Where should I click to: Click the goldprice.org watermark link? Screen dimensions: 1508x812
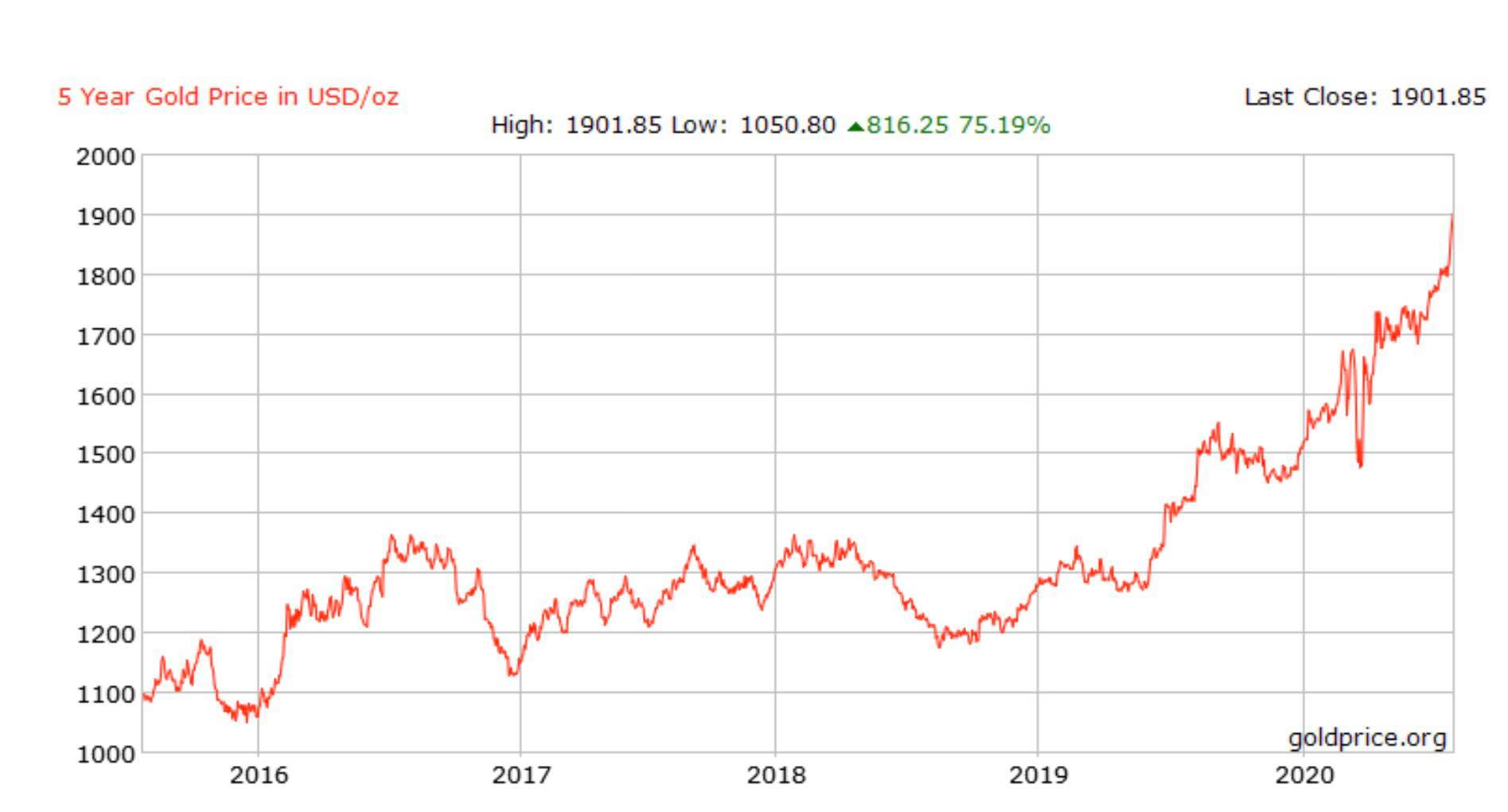[x=1366, y=738]
